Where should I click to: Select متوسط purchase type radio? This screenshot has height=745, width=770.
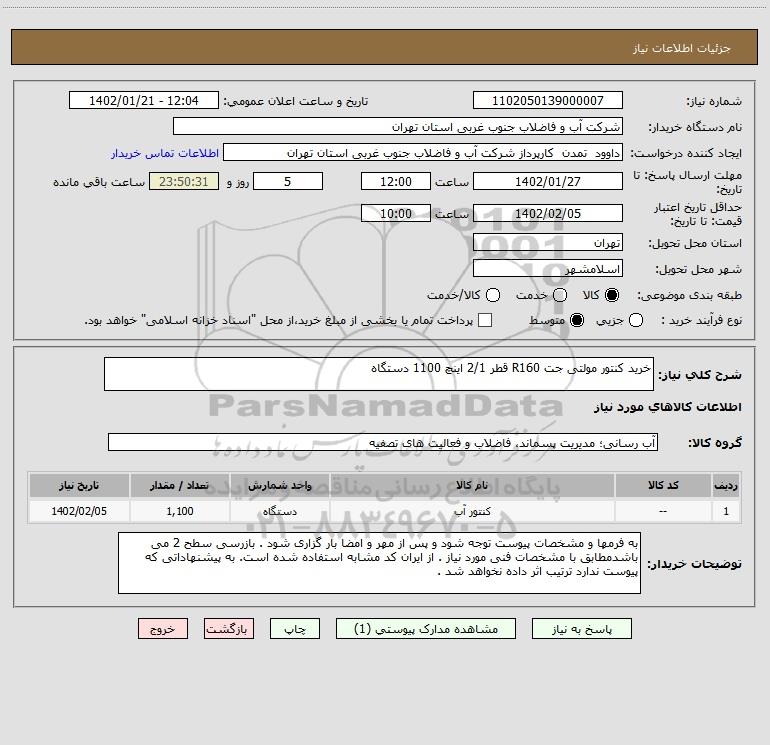[x=577, y=321]
